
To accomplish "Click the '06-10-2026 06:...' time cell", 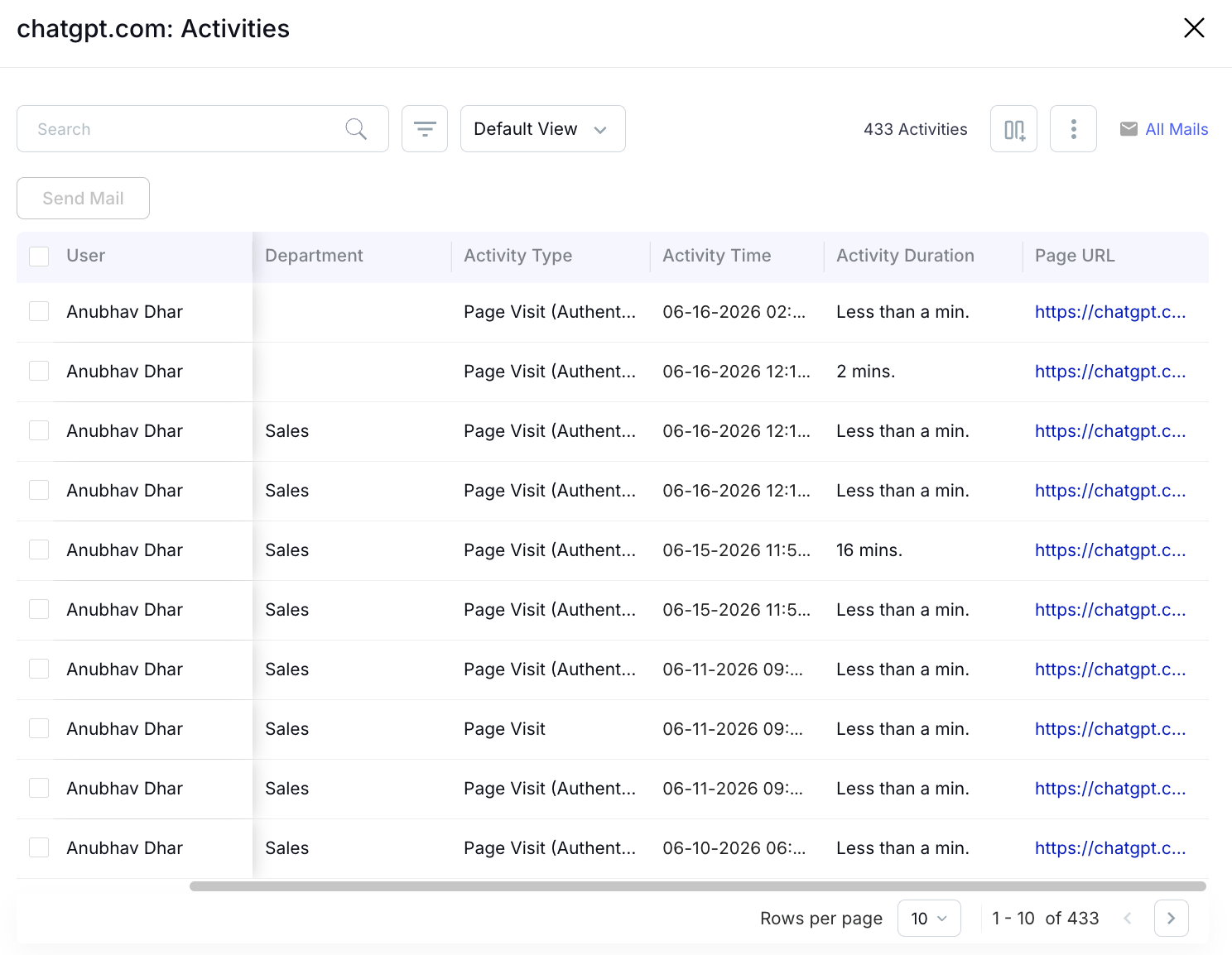I will point(734,848).
